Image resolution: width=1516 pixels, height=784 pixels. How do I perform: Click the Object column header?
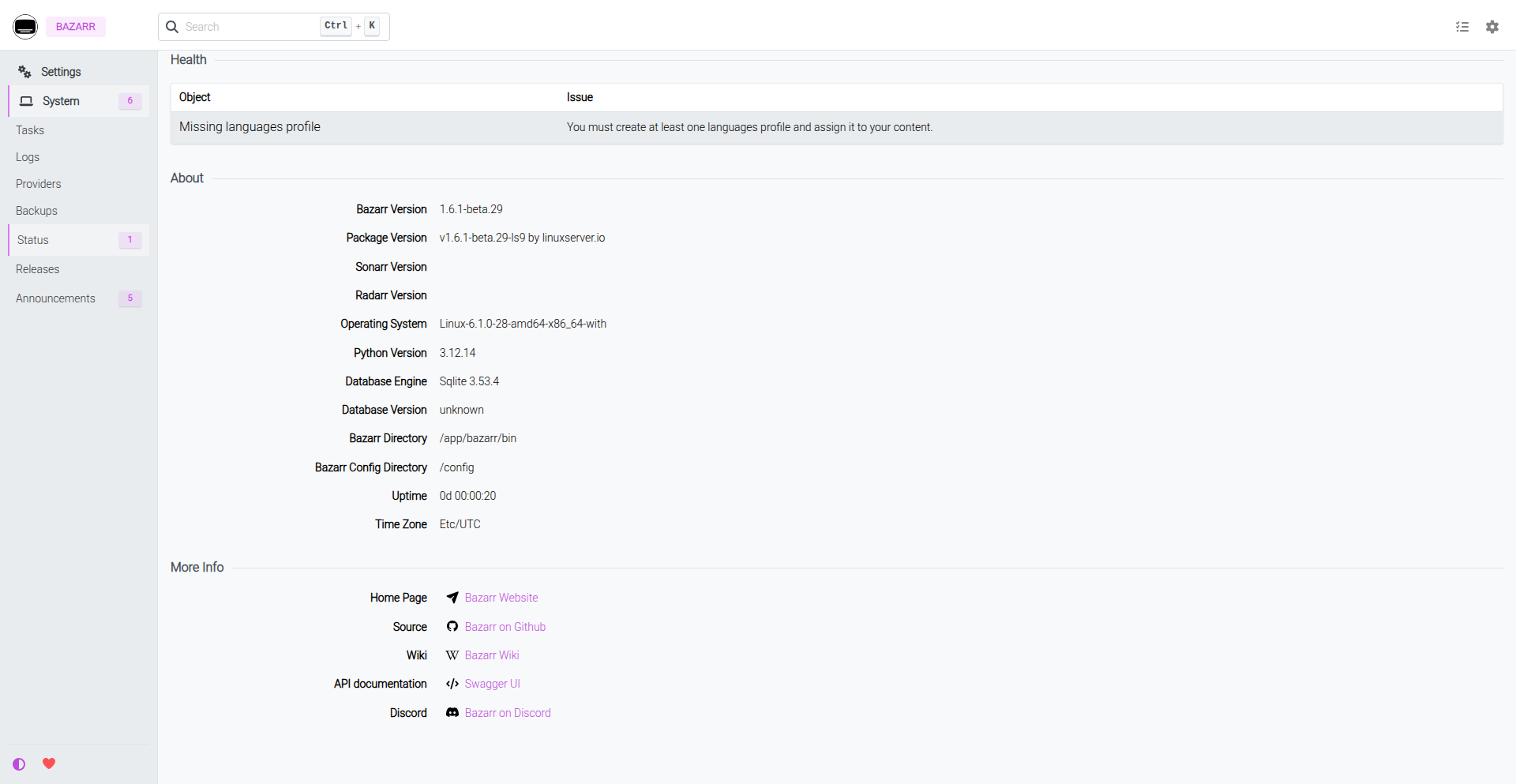pyautogui.click(x=195, y=97)
